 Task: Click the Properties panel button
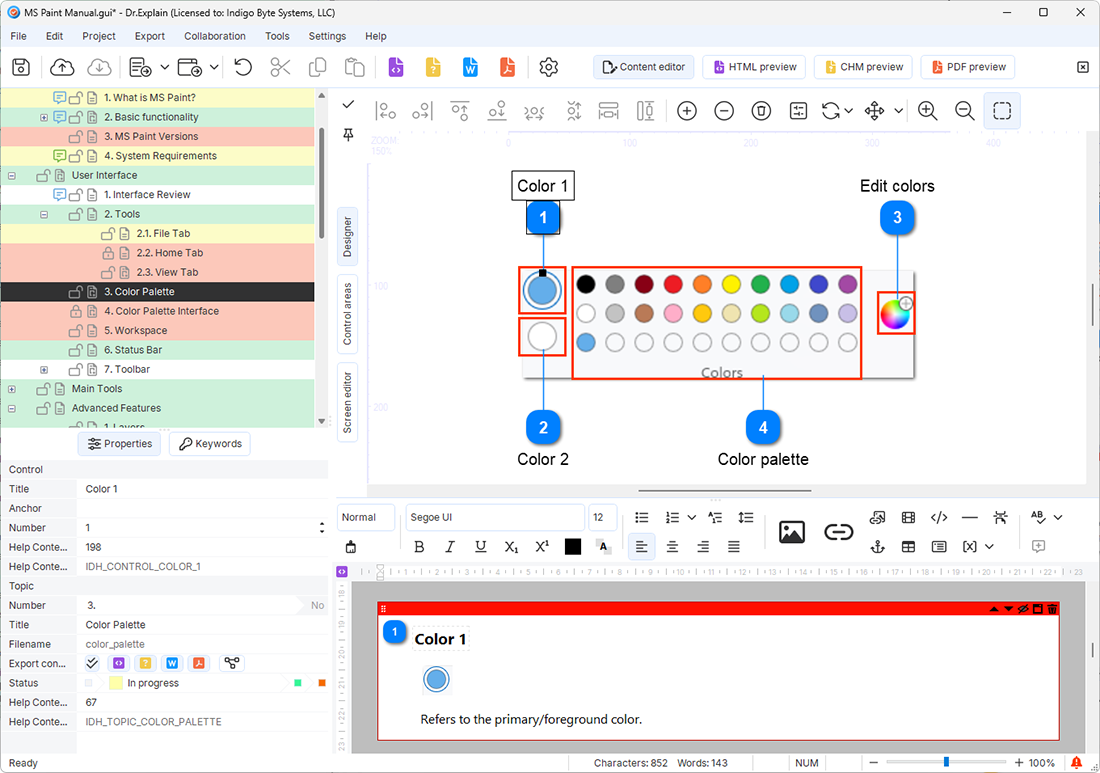click(x=119, y=443)
